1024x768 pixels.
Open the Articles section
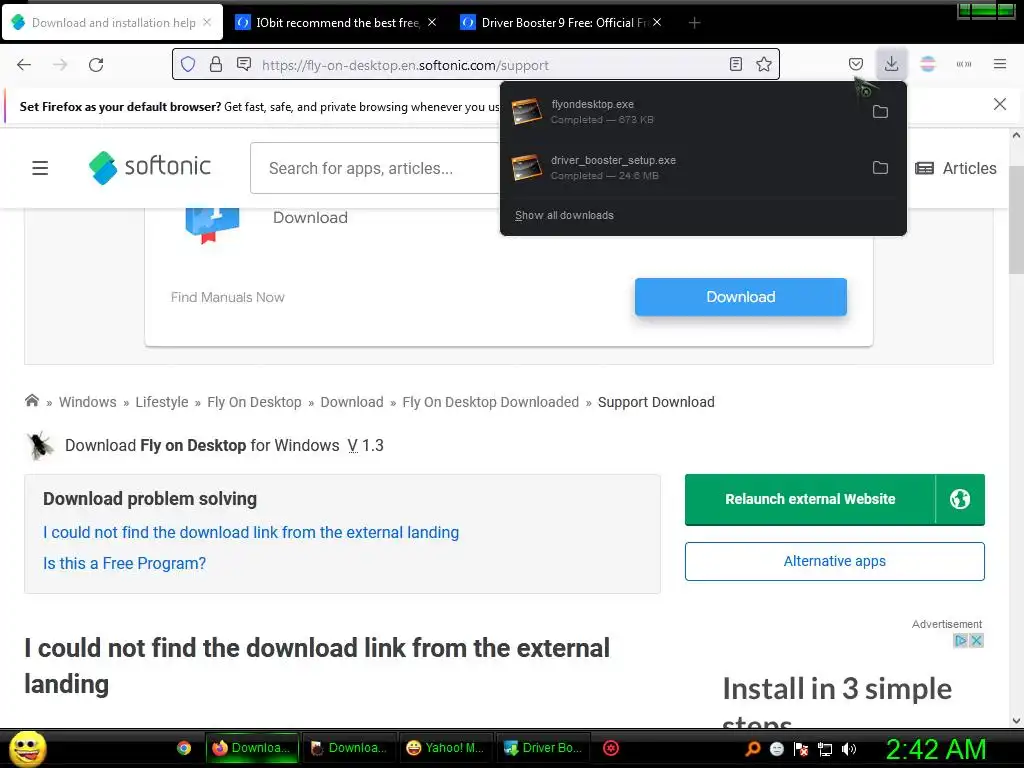[955, 168]
